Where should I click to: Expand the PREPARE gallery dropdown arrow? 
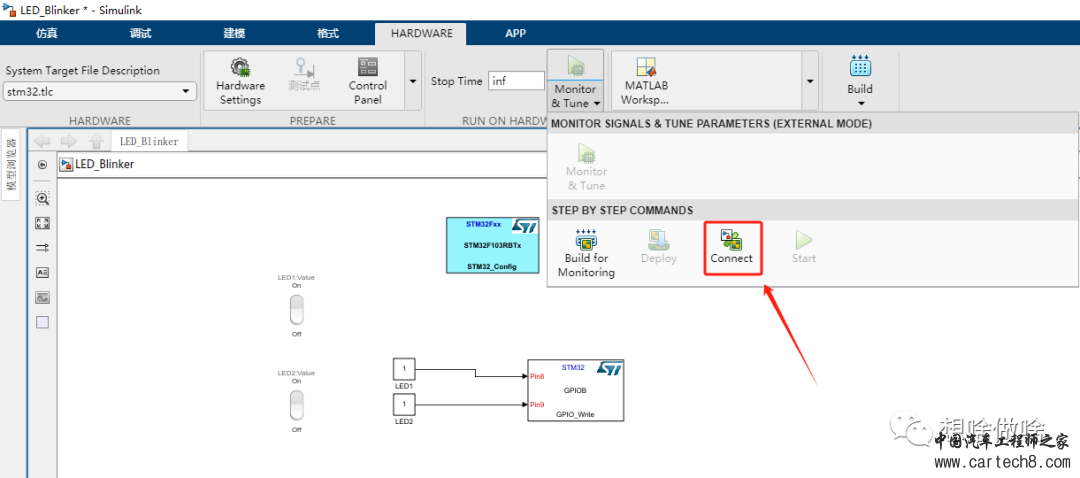point(413,81)
